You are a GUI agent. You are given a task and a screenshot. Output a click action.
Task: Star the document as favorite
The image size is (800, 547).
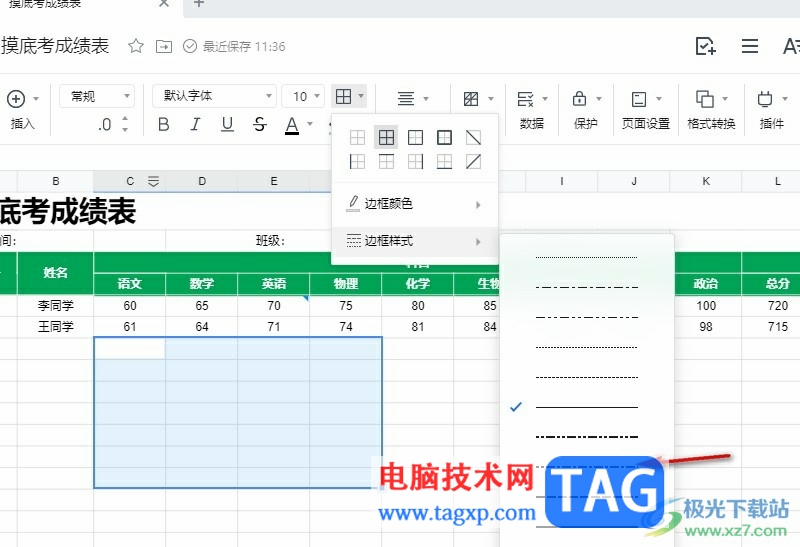[136, 46]
